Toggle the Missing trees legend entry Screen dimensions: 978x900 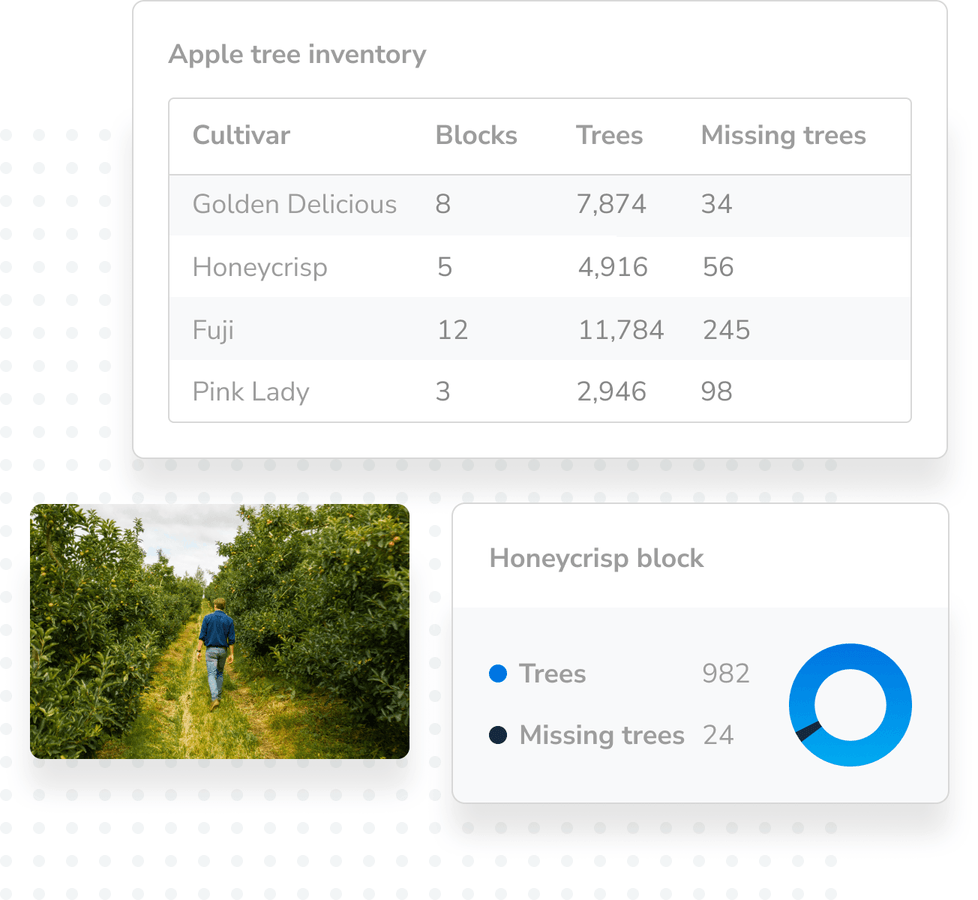pyautogui.click(x=601, y=736)
